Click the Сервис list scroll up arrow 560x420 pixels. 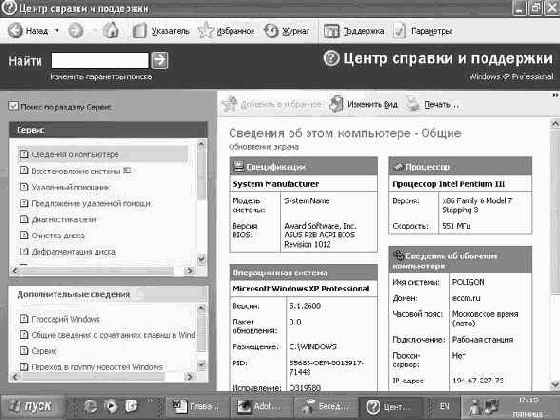pyautogui.click(x=201, y=144)
